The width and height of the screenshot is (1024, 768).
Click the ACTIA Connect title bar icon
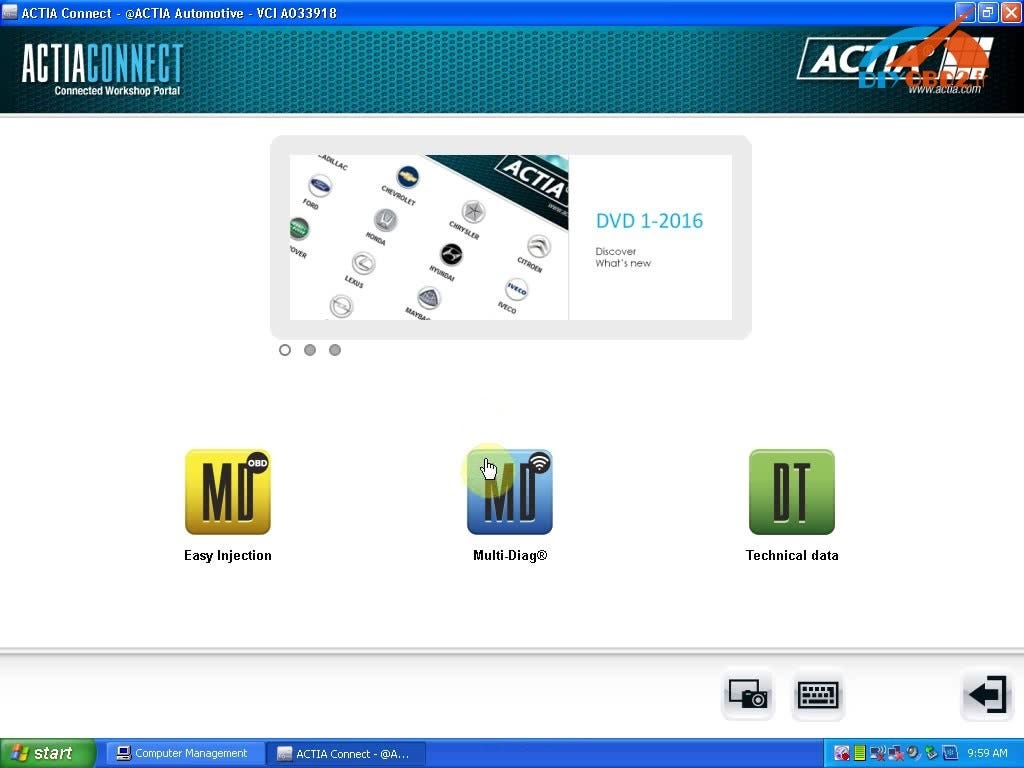tap(9, 12)
